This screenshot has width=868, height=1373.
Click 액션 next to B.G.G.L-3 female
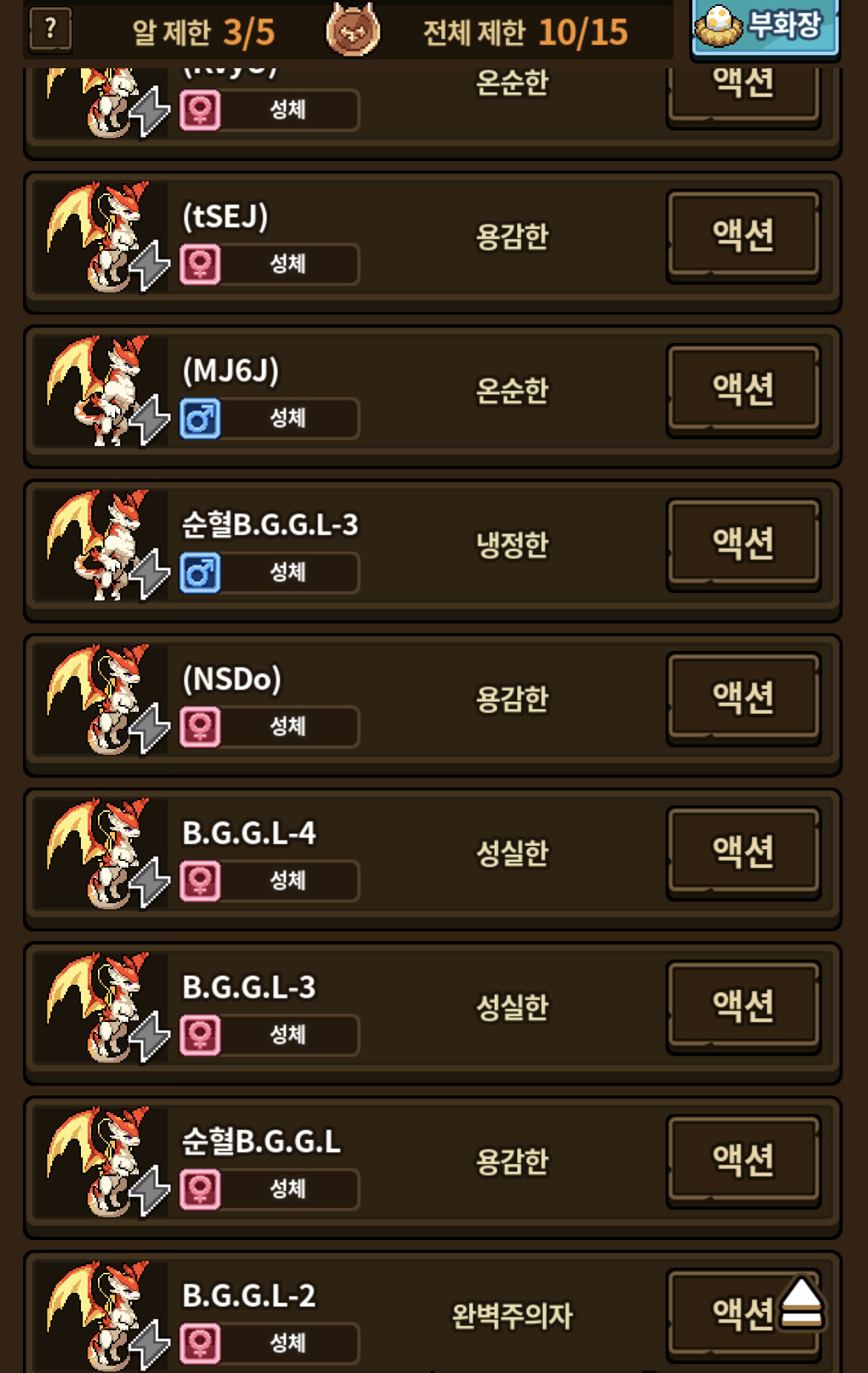pos(743,1007)
